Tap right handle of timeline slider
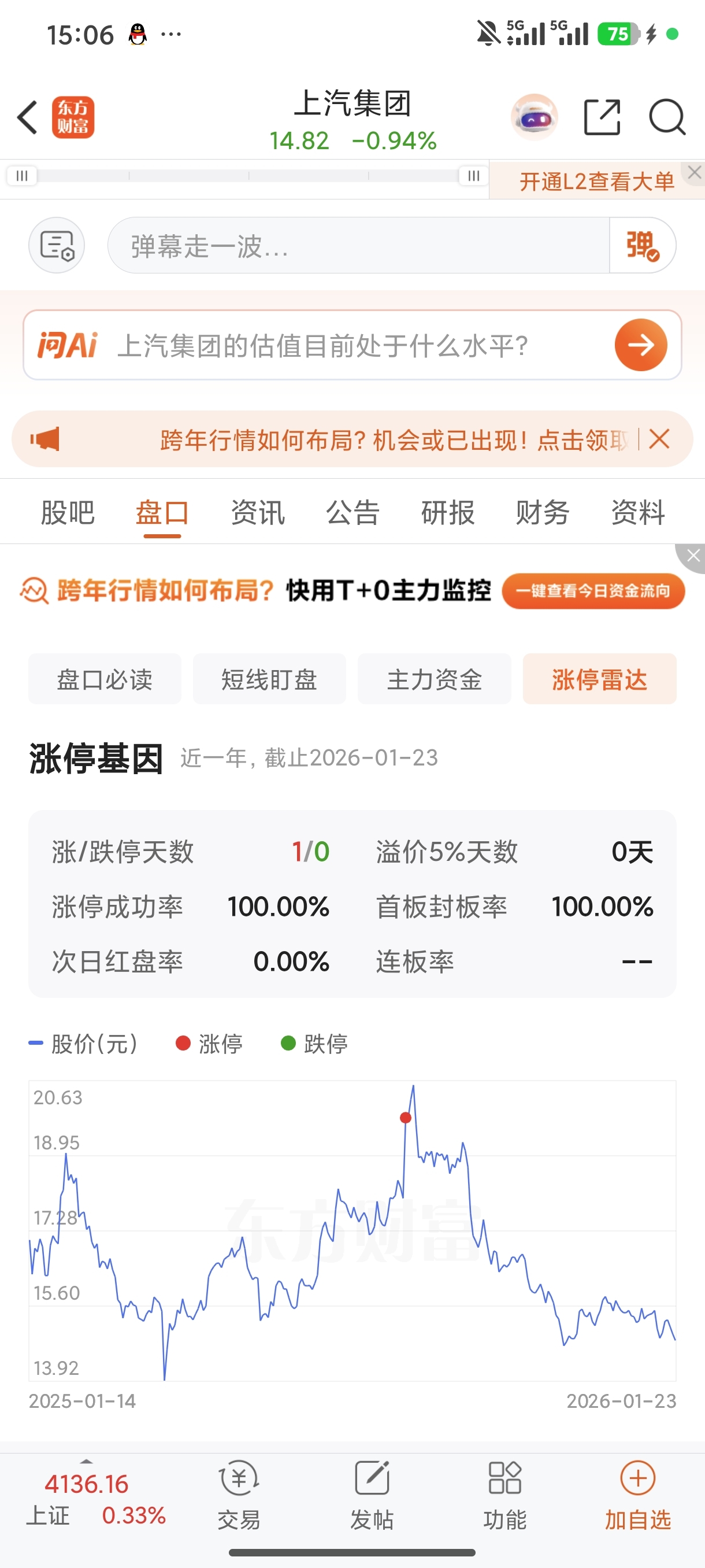Image resolution: width=705 pixels, height=1568 pixels. pos(474,176)
